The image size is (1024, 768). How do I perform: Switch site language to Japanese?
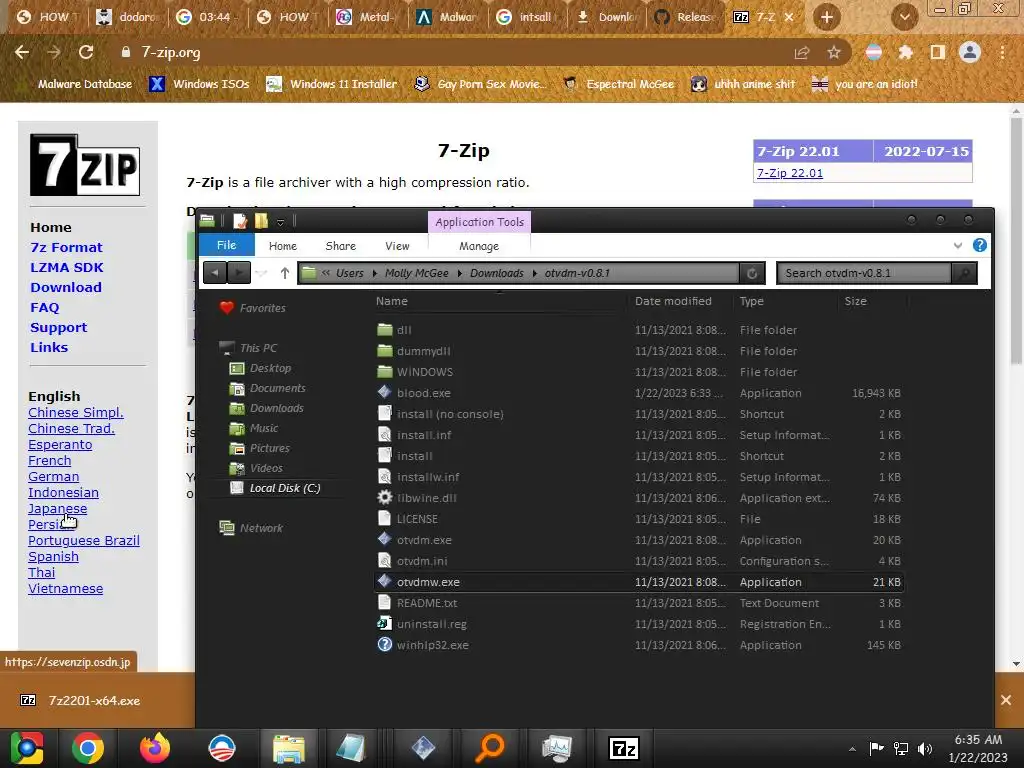tap(57, 509)
